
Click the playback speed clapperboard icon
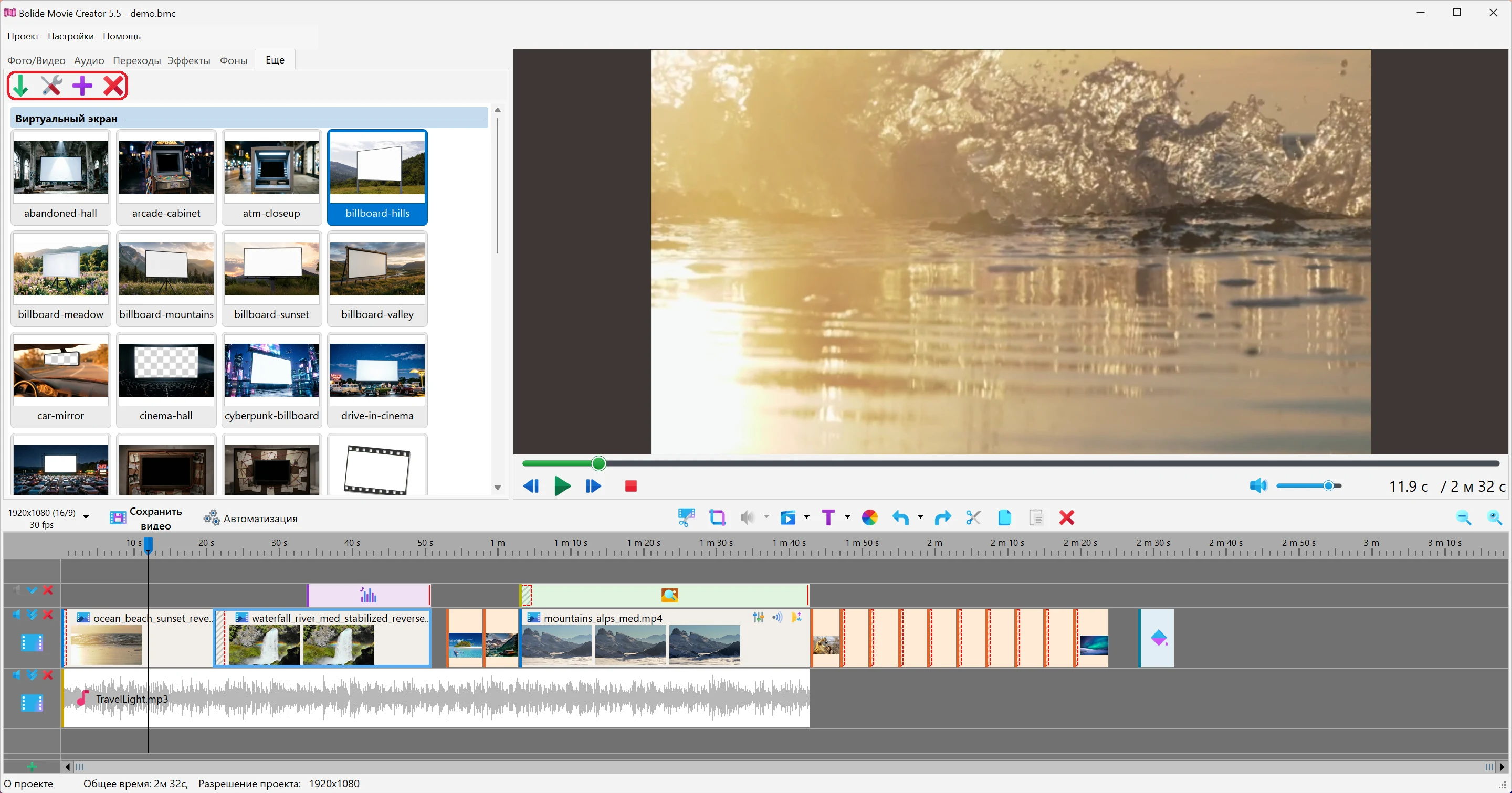coord(787,517)
